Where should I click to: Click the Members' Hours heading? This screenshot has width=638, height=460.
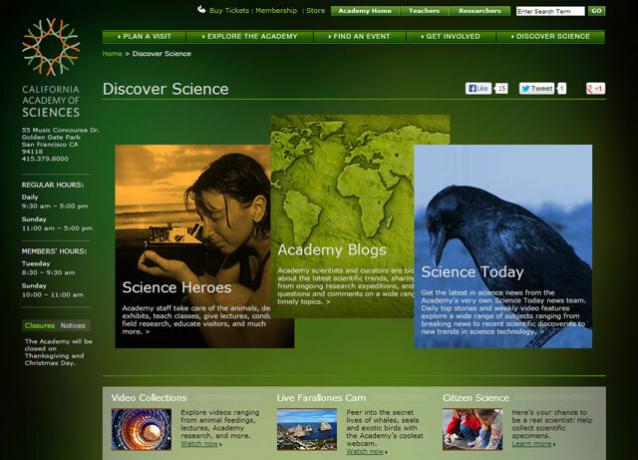[x=54, y=252]
